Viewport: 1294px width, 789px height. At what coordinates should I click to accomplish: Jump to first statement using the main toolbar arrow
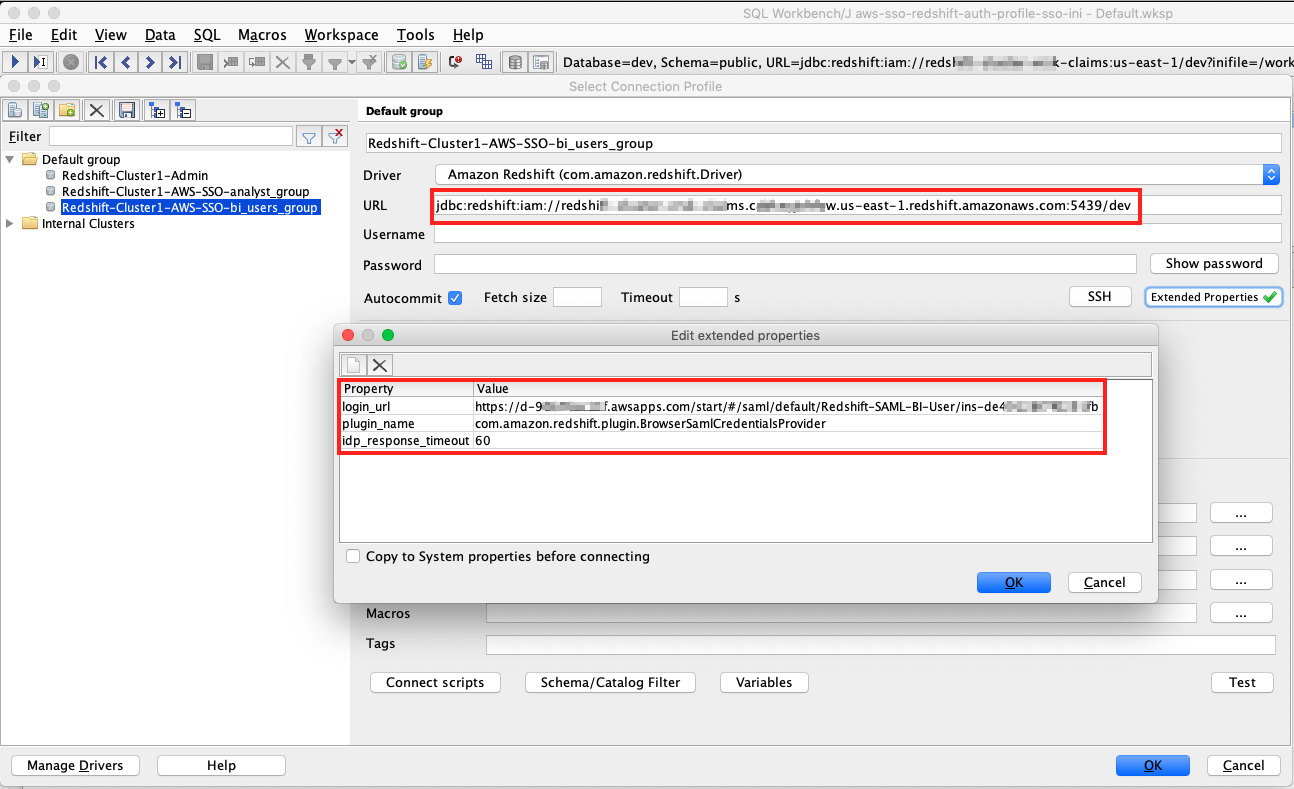click(x=101, y=62)
